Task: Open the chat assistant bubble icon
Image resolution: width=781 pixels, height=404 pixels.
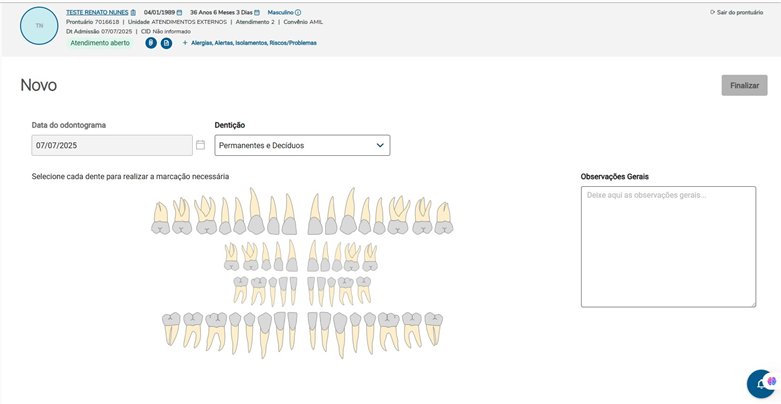Action: 762,383
